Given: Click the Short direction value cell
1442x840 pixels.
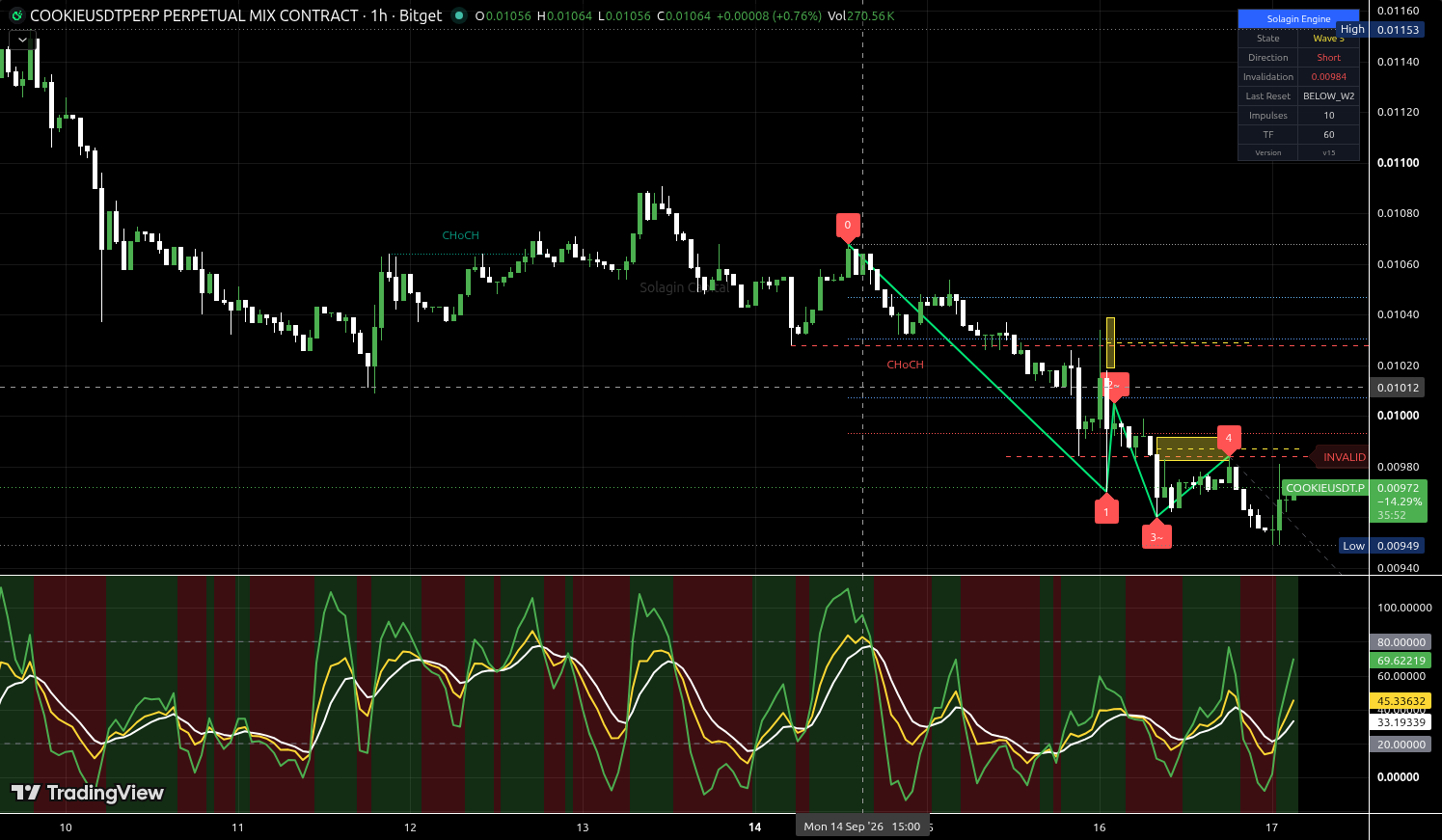Looking at the screenshot, I should coord(1328,58).
